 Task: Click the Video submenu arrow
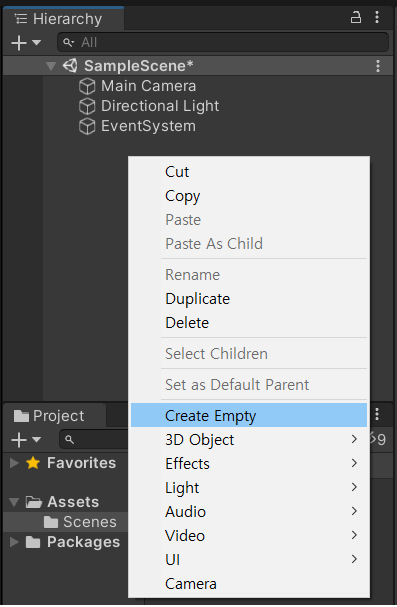tap(354, 535)
